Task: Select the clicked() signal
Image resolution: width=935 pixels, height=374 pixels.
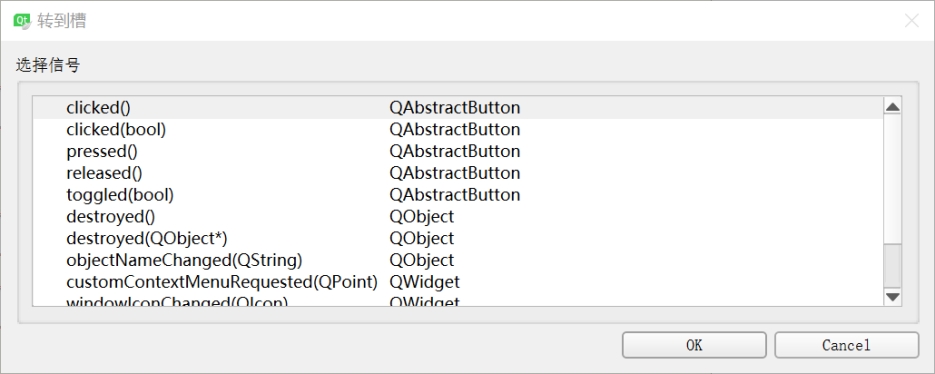Action: [x=458, y=108]
